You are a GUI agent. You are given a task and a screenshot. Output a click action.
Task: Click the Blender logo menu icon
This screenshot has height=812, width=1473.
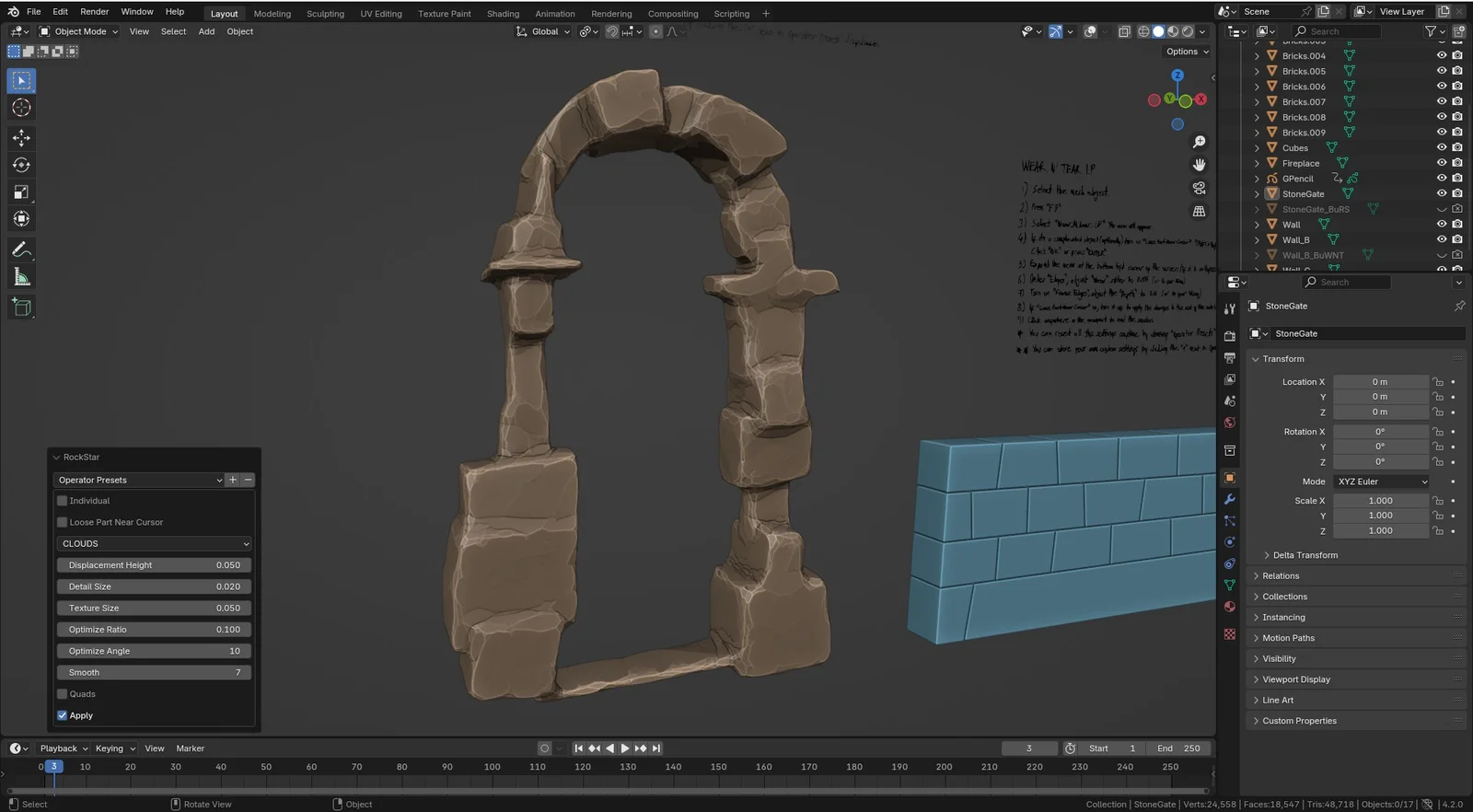tap(13, 12)
